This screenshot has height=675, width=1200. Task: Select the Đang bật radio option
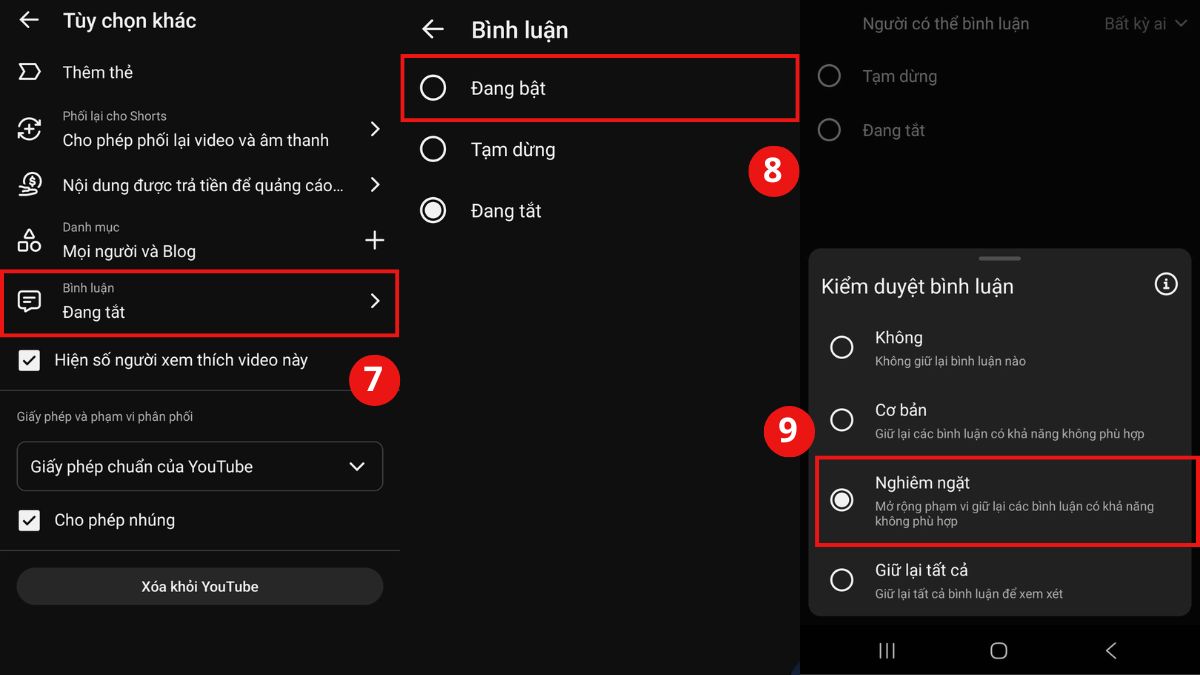coord(433,87)
